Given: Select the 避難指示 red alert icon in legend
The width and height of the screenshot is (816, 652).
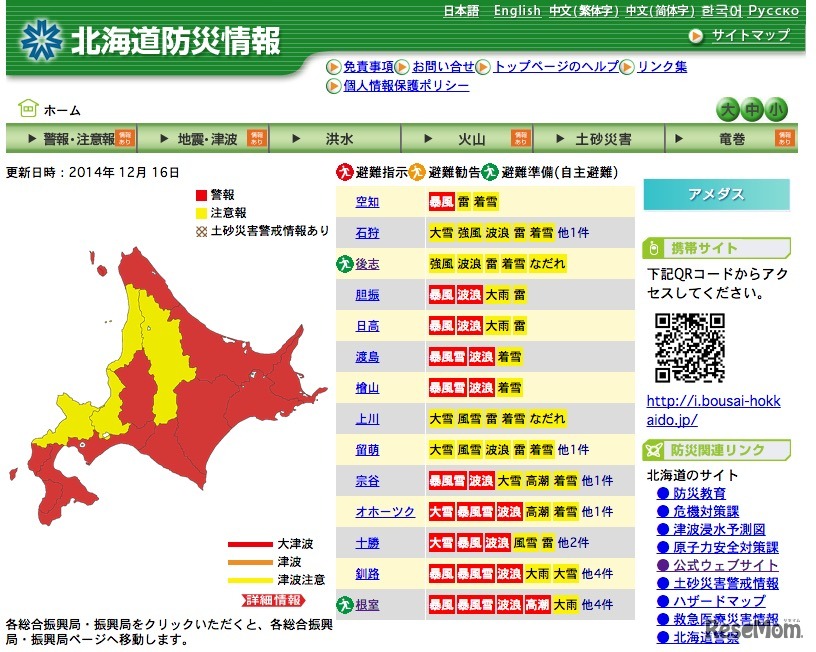Looking at the screenshot, I should pyautogui.click(x=343, y=171).
